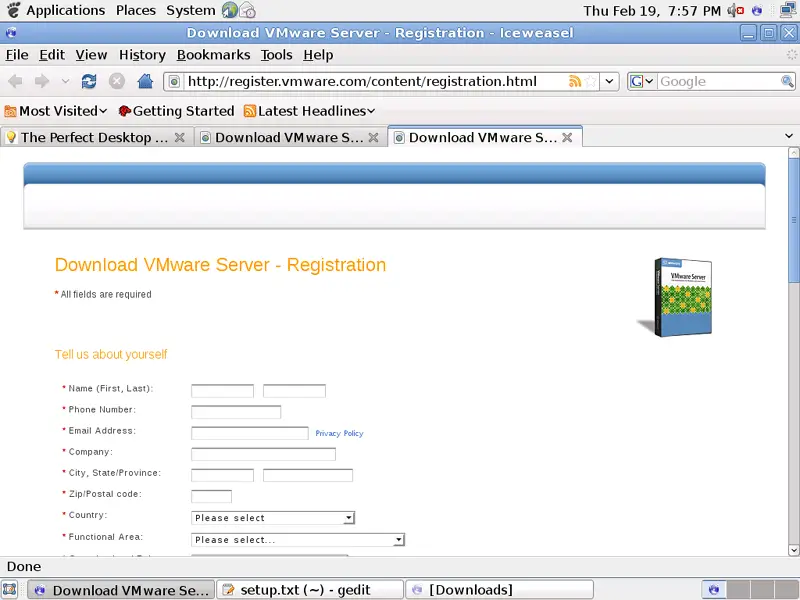Expand the Most Visited bookmarks folder
Viewport: 800px width, 600px height.
(x=56, y=111)
